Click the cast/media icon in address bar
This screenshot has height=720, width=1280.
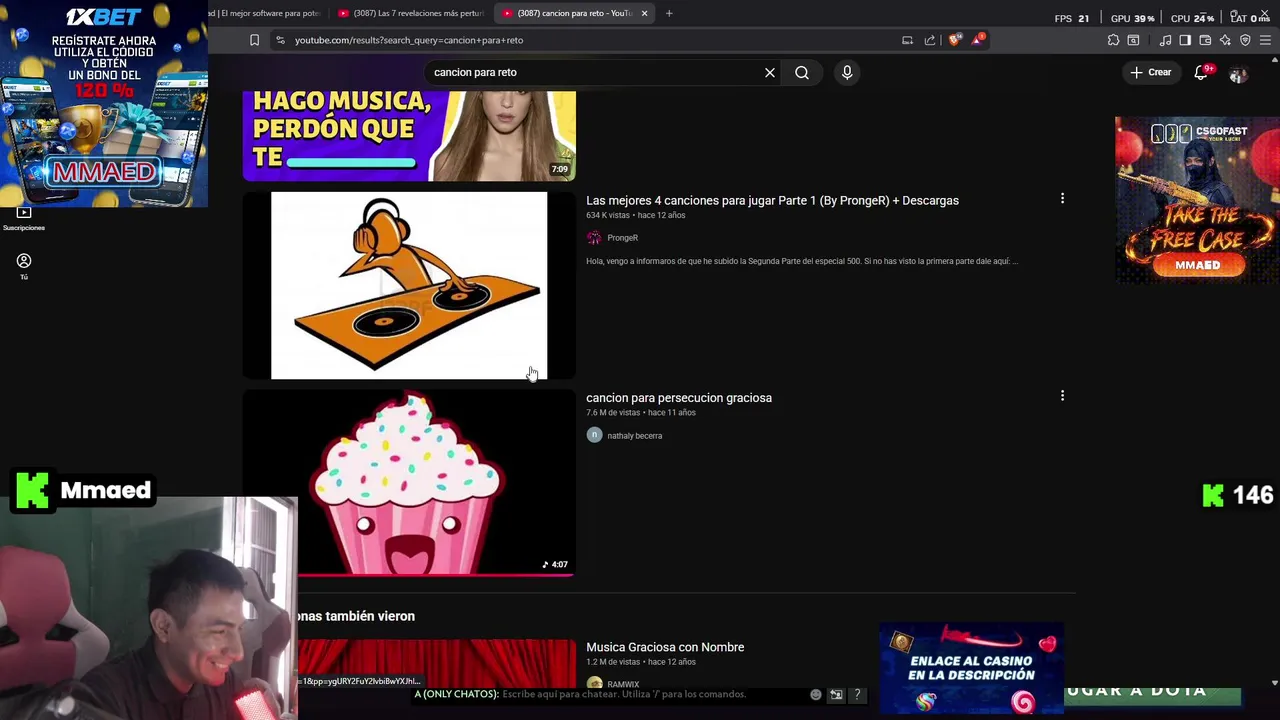(907, 40)
